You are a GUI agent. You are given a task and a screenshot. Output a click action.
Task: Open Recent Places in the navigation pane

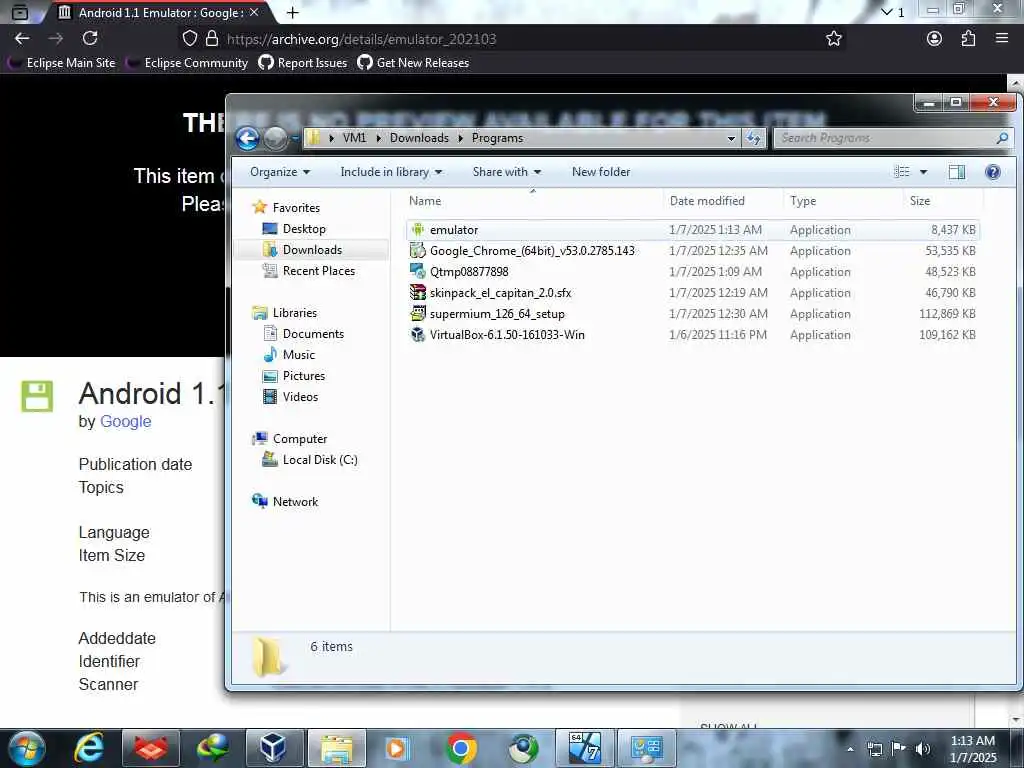pyautogui.click(x=318, y=270)
